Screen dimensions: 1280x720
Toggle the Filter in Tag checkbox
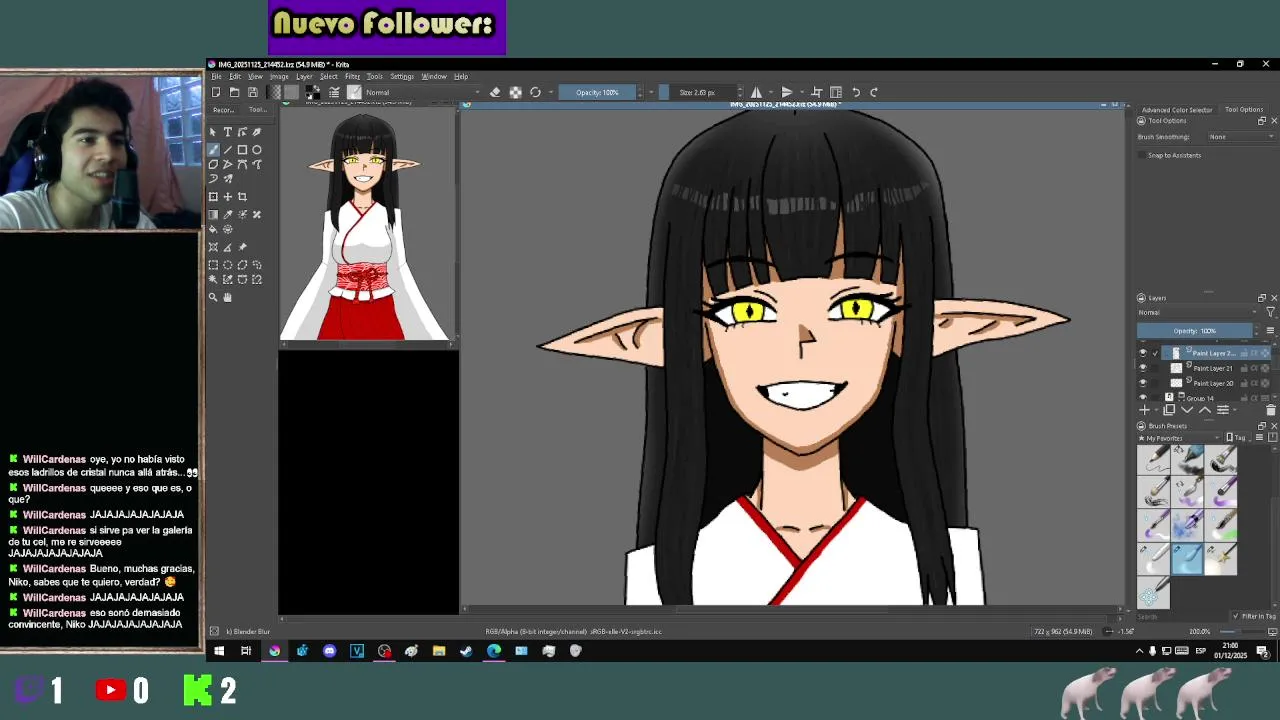point(1236,616)
